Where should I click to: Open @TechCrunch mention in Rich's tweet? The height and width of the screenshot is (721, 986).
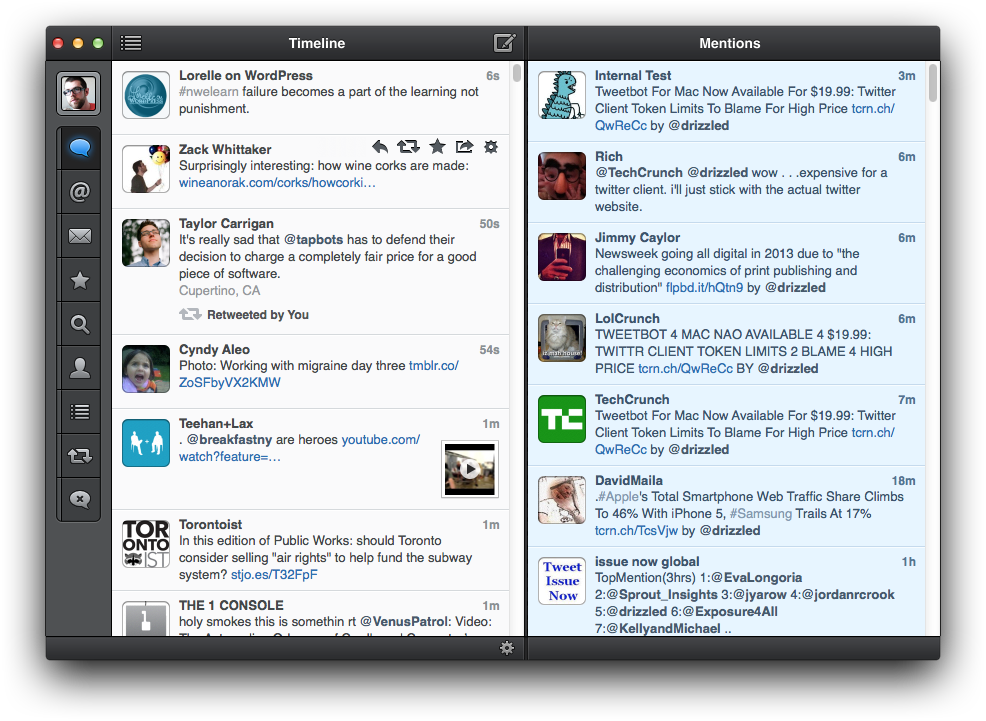click(638, 173)
